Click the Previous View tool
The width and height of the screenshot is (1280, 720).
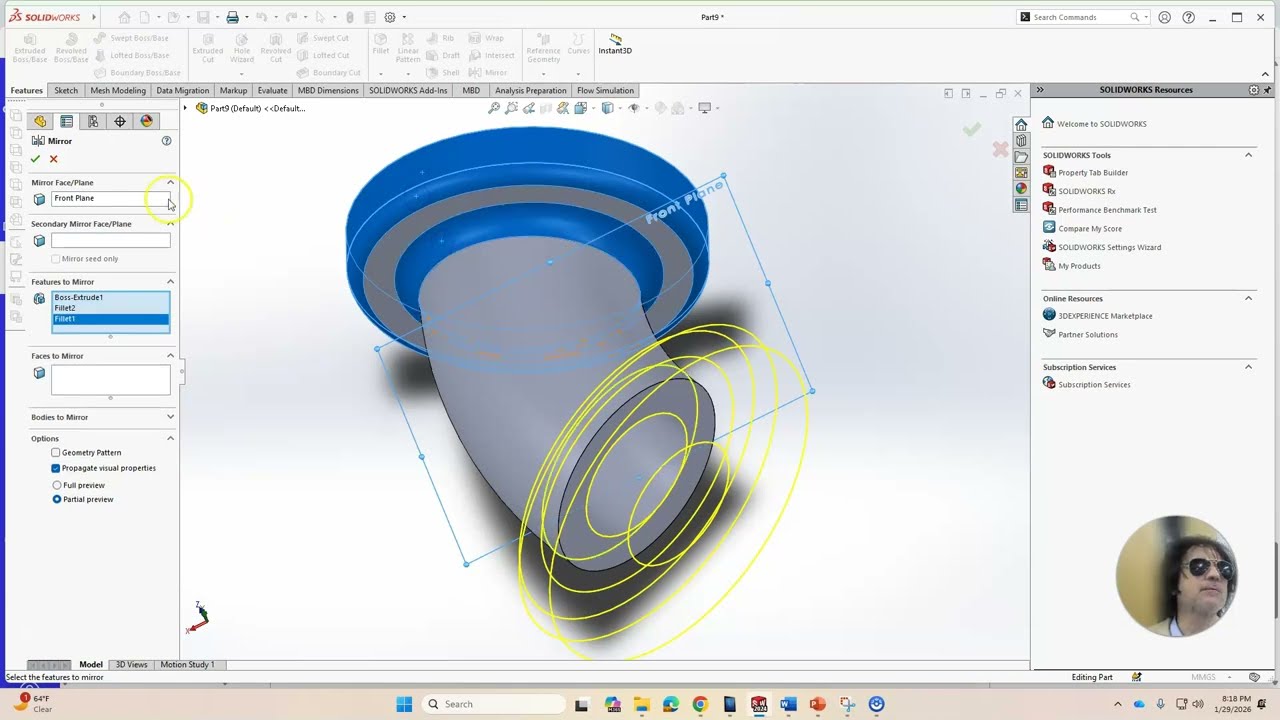point(529,108)
